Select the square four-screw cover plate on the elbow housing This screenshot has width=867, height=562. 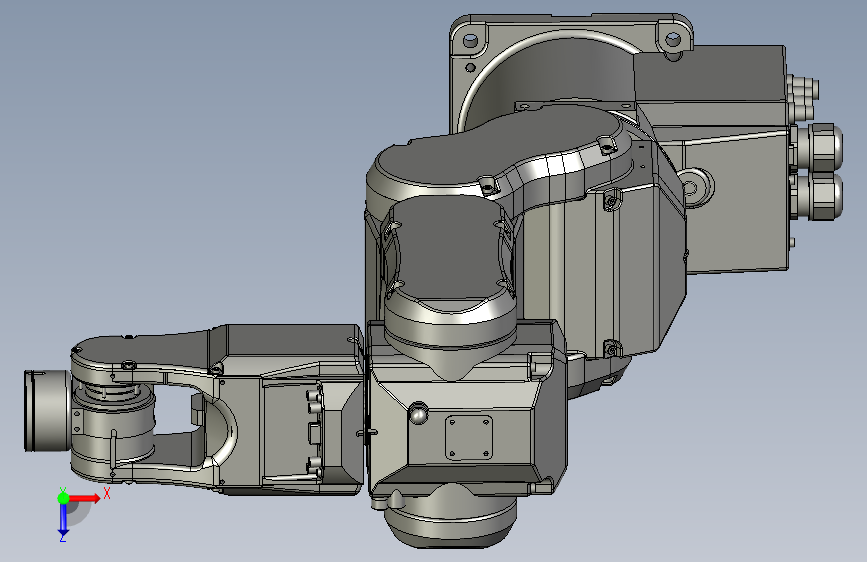[x=469, y=438]
